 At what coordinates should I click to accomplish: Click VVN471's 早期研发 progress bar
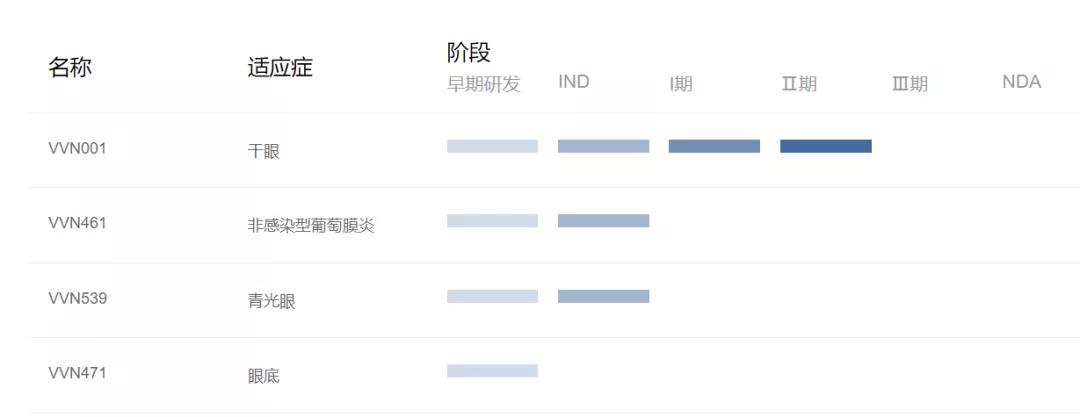tap(492, 371)
